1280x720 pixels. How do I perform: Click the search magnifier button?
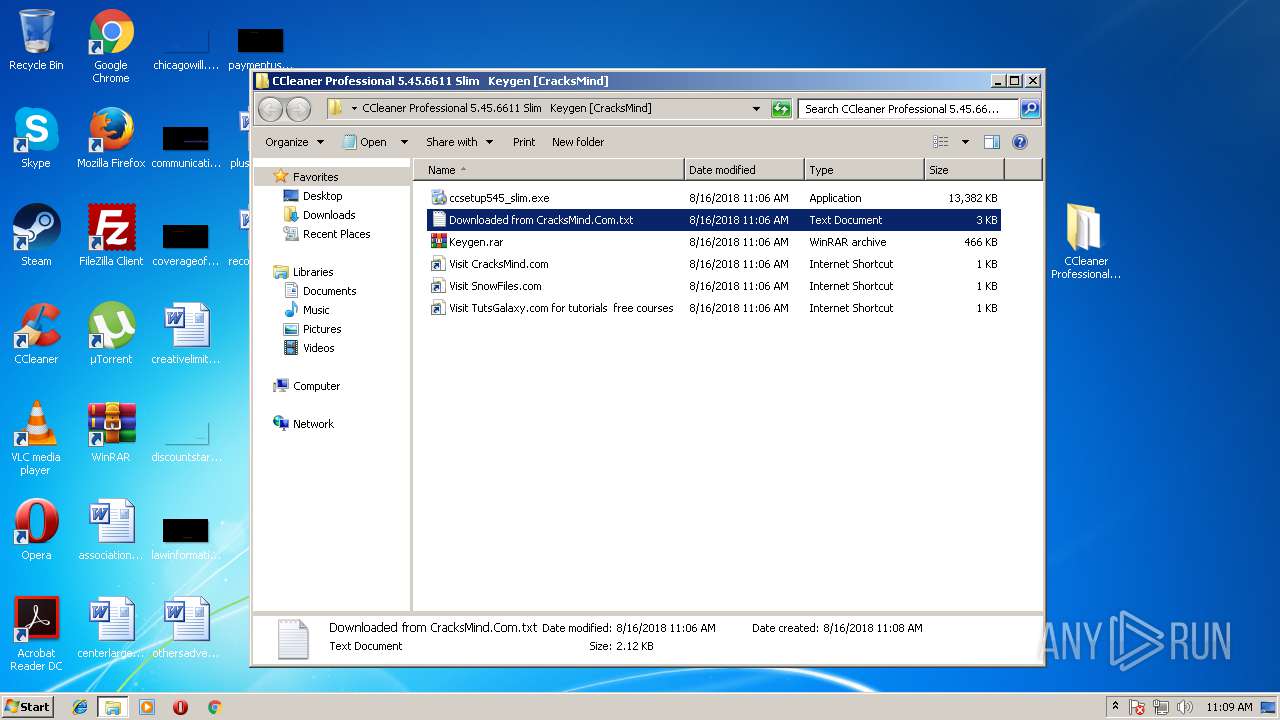[1029, 109]
